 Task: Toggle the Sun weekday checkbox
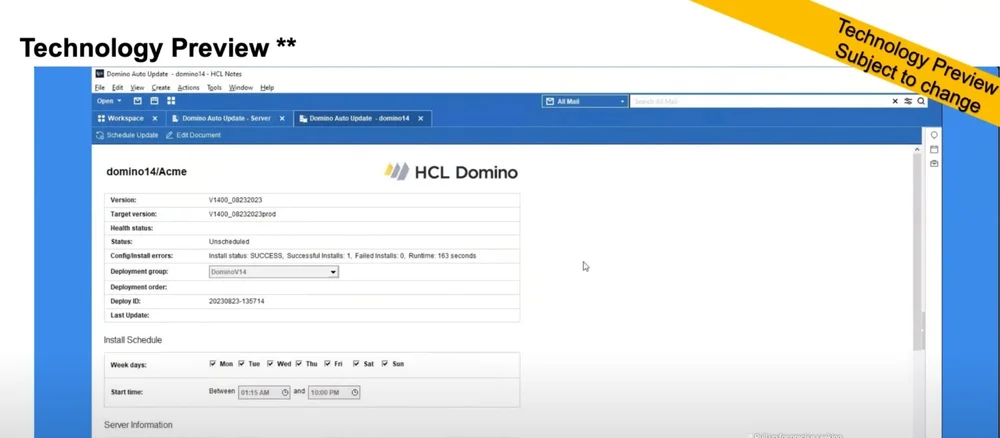tap(385, 363)
